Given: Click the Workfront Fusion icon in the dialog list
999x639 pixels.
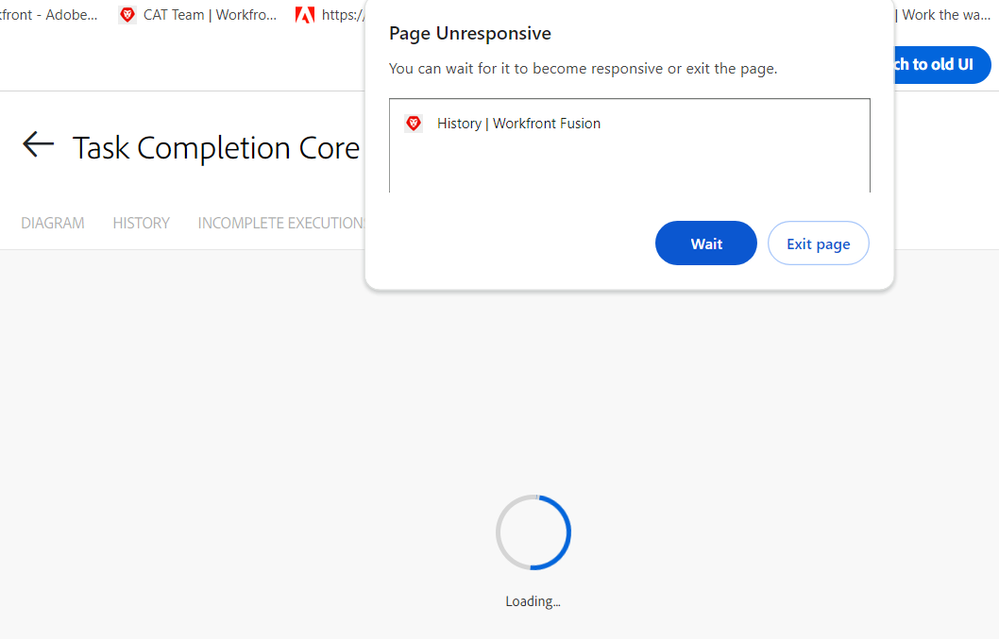Looking at the screenshot, I should 413,123.
